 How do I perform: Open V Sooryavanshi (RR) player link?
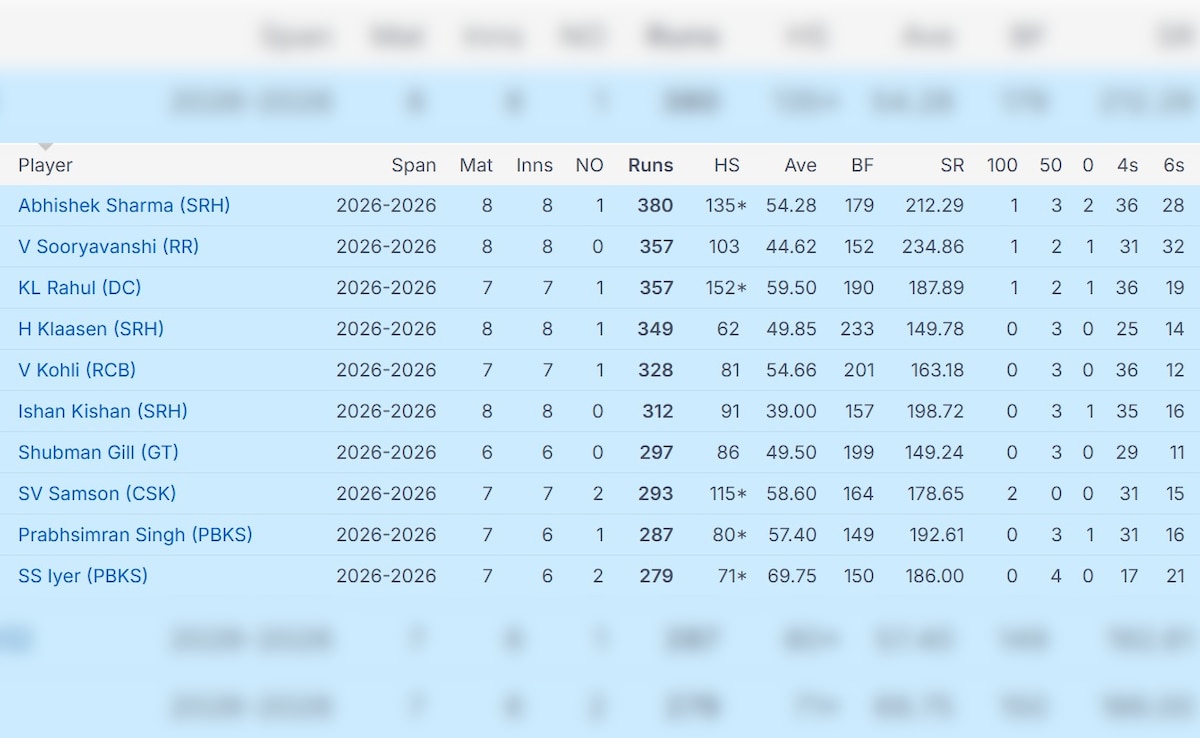(108, 247)
